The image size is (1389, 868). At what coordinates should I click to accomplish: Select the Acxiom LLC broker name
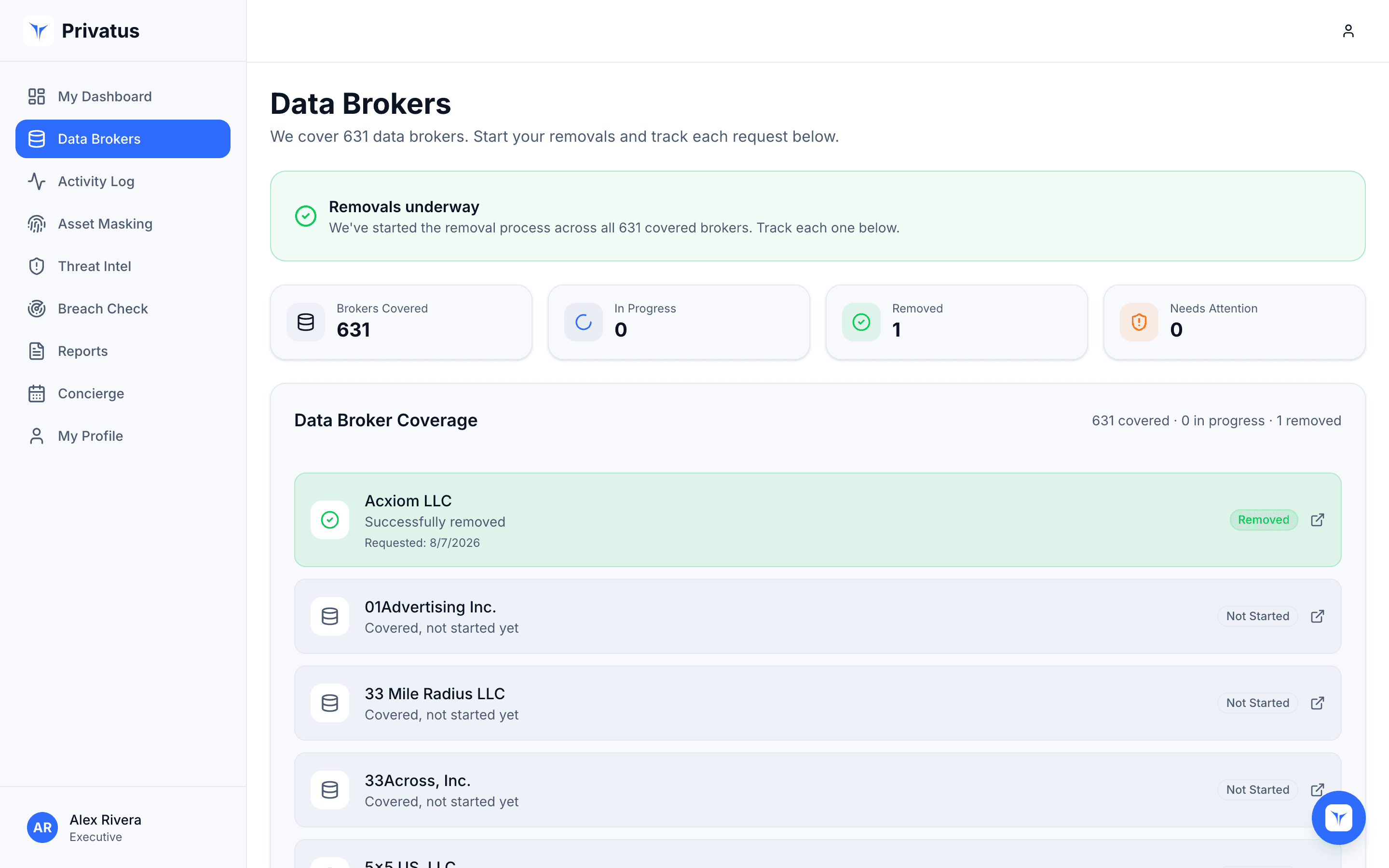[408, 501]
